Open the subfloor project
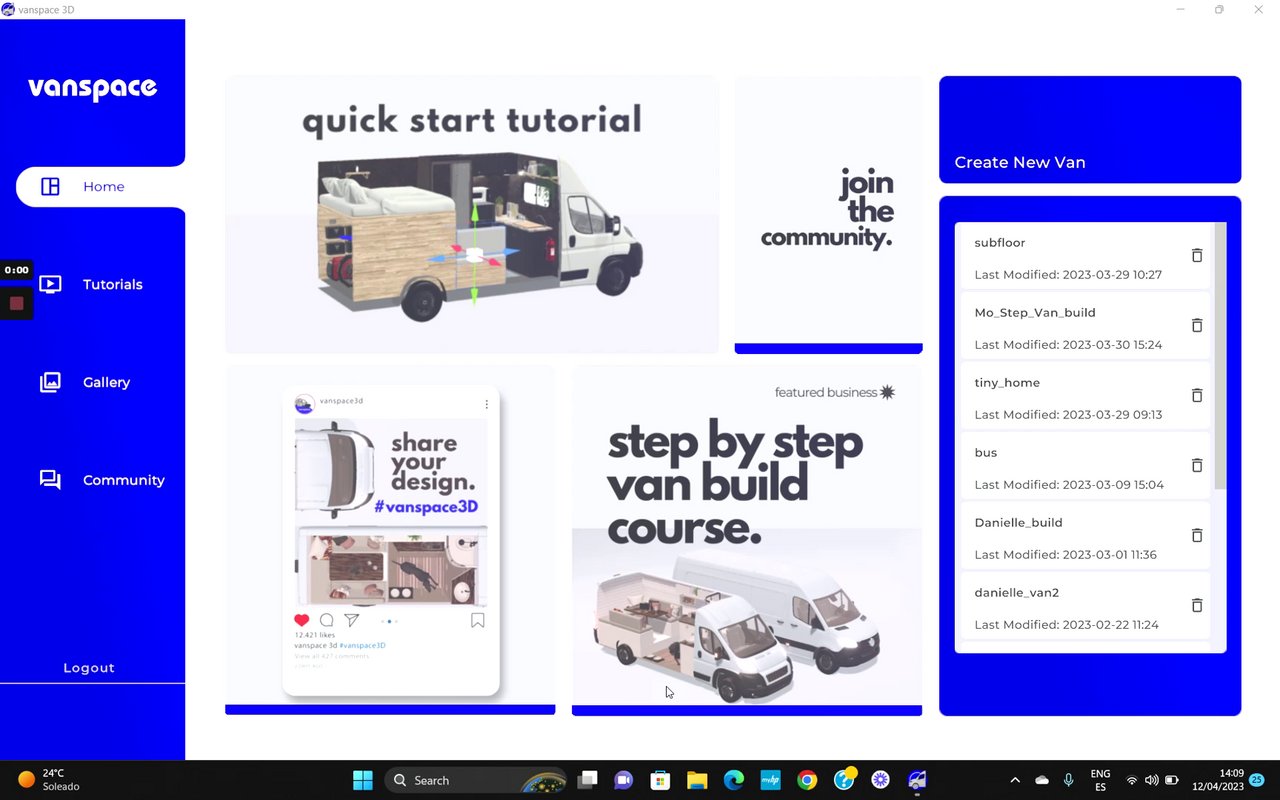1280x800 pixels. pyautogui.click(x=1083, y=256)
